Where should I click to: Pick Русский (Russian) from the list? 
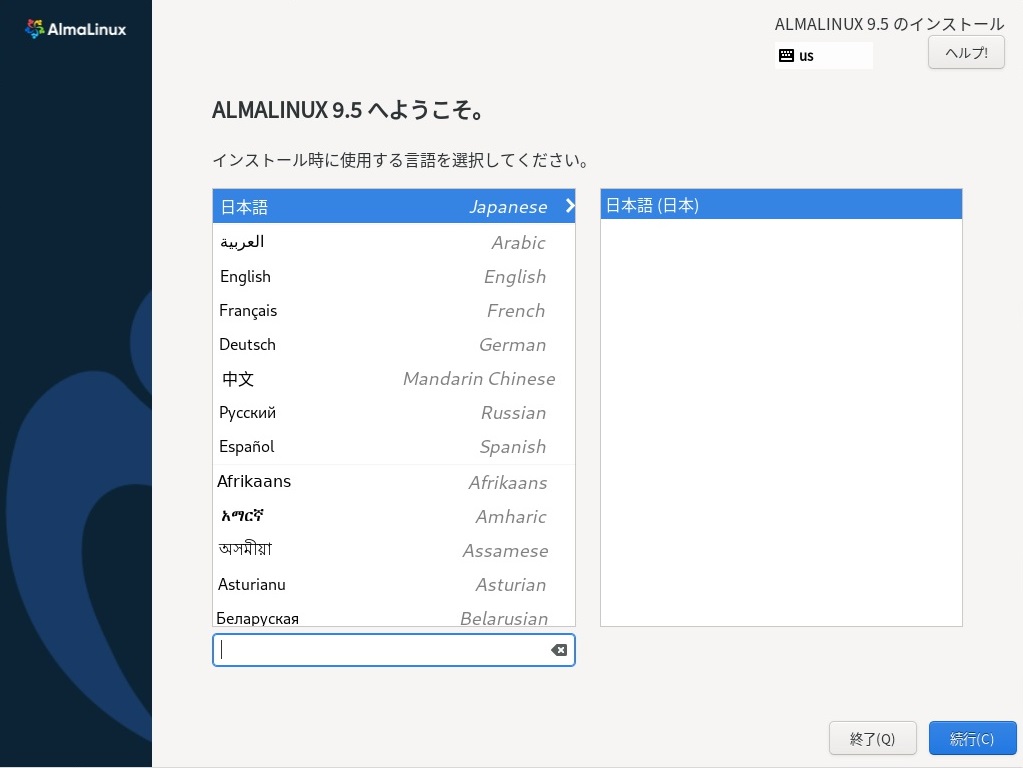393,412
